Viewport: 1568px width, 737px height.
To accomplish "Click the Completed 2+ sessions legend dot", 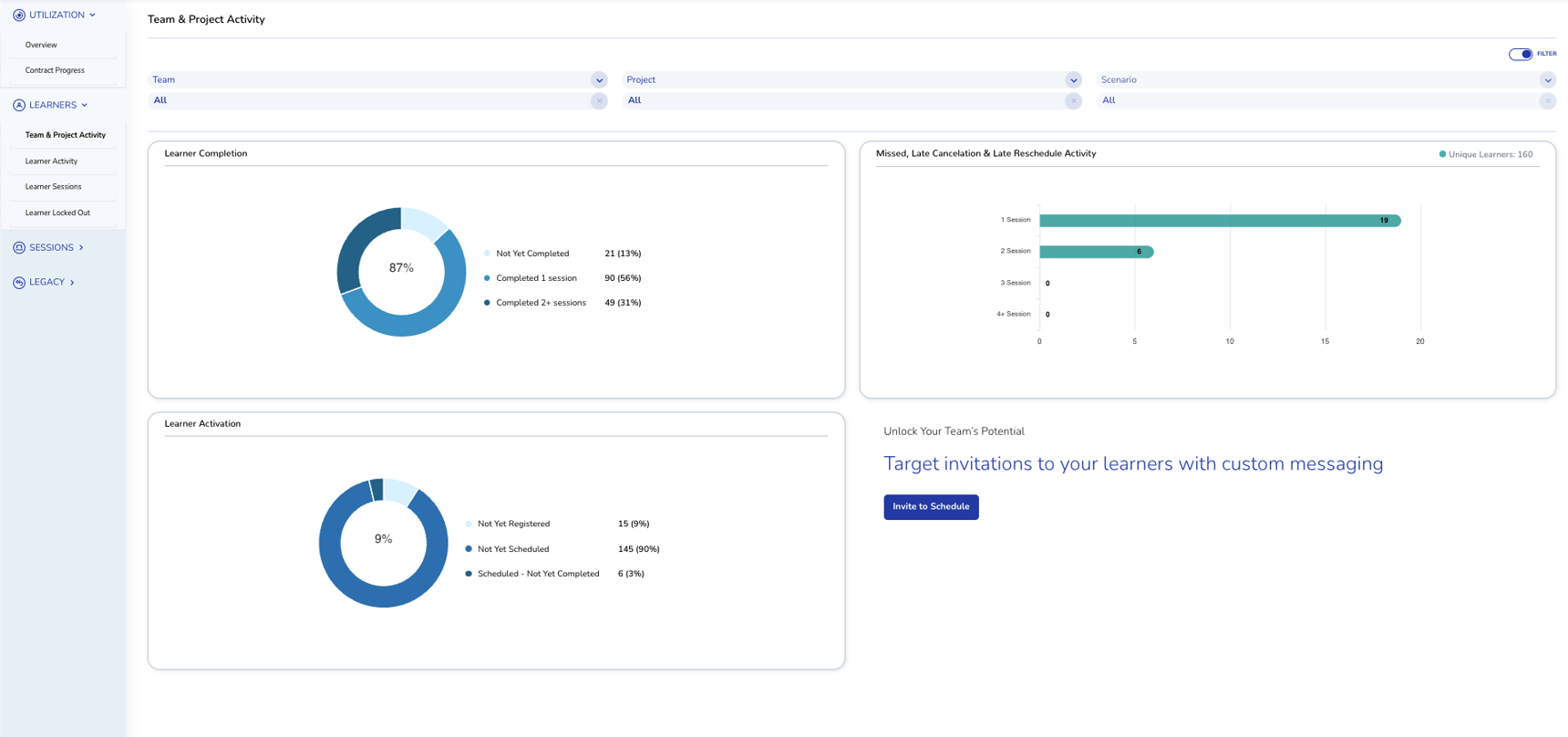I will point(487,303).
